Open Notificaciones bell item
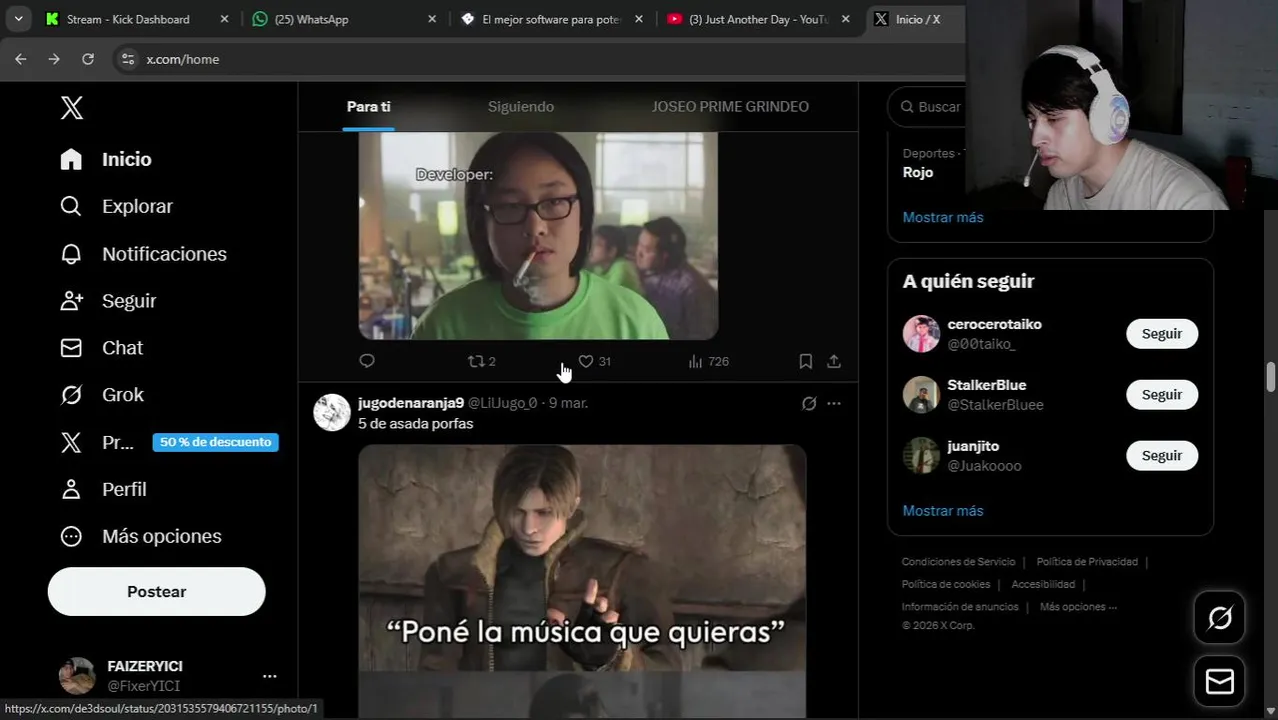Image resolution: width=1278 pixels, height=720 pixels. (143, 254)
